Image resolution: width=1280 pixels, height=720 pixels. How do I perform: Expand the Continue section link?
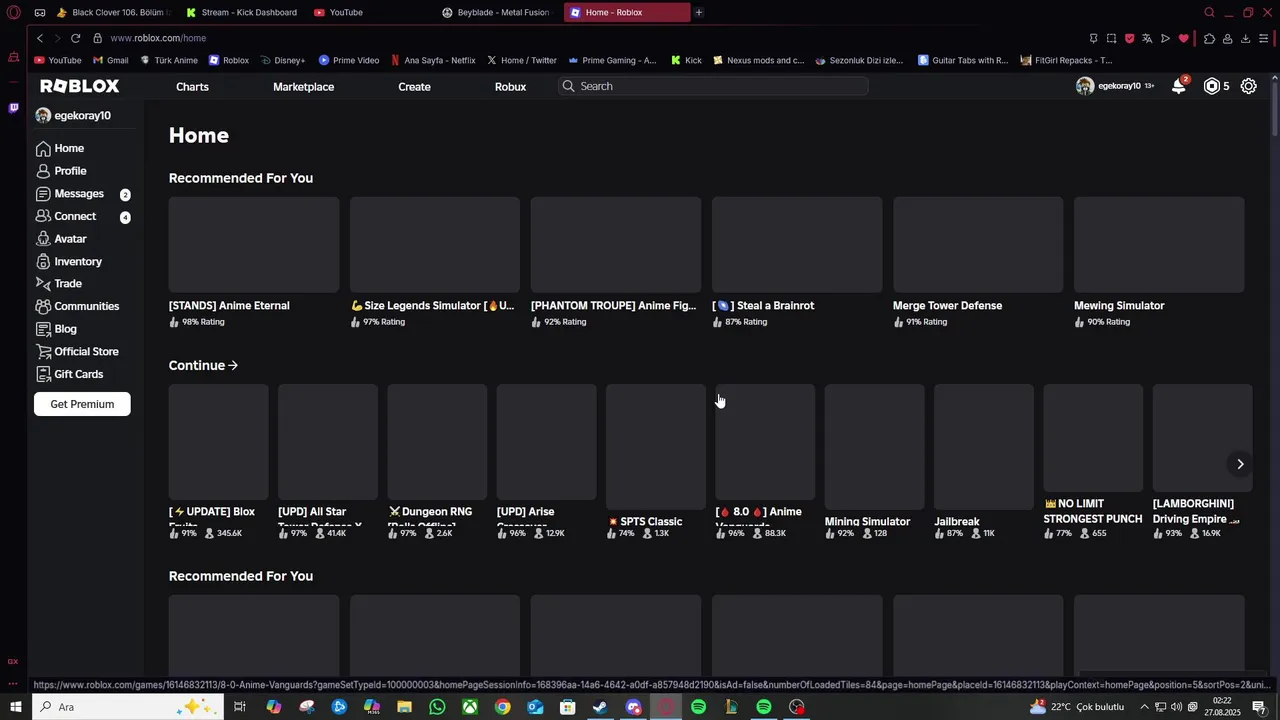pyautogui.click(x=203, y=365)
